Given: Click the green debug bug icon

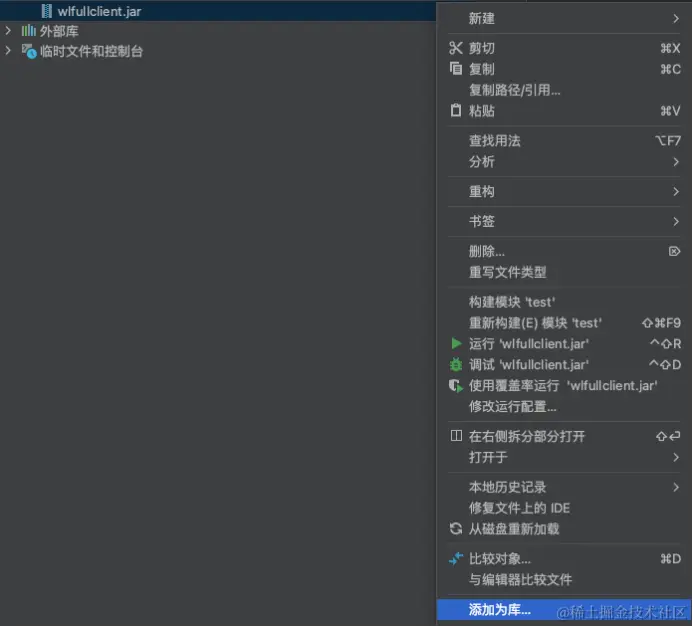Looking at the screenshot, I should [456, 365].
